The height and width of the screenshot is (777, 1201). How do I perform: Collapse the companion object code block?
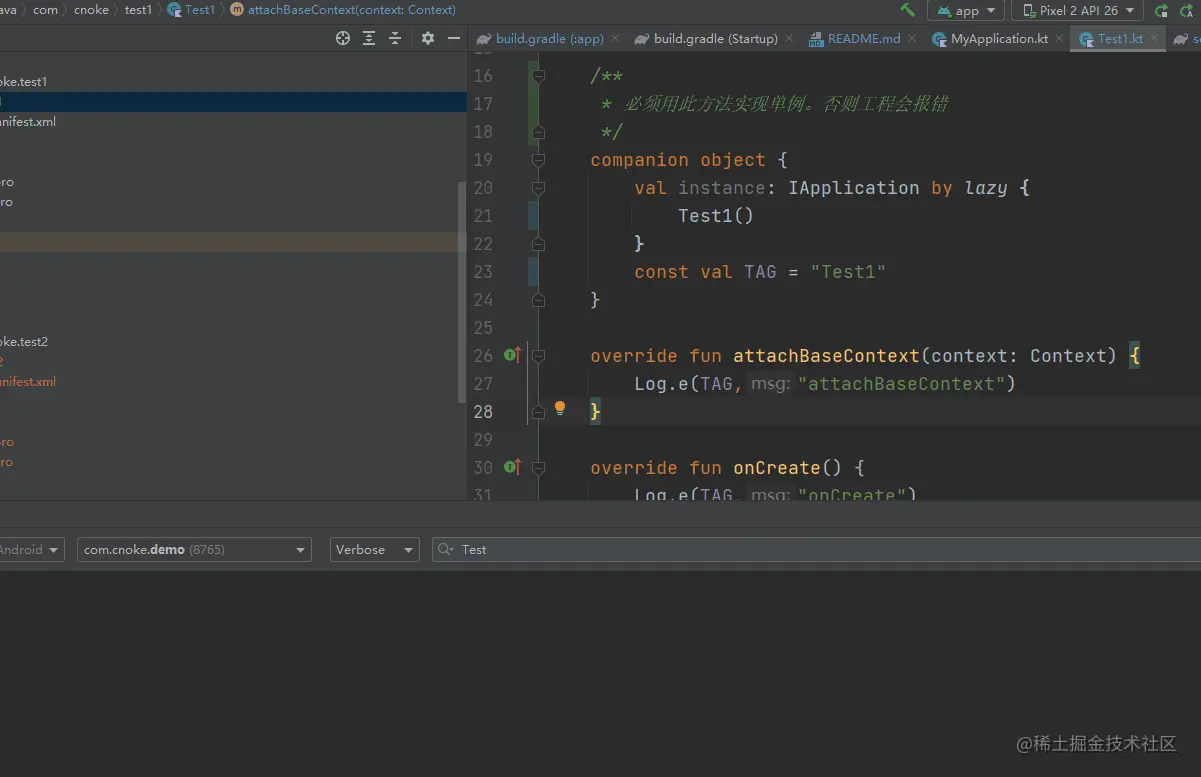[538, 160]
